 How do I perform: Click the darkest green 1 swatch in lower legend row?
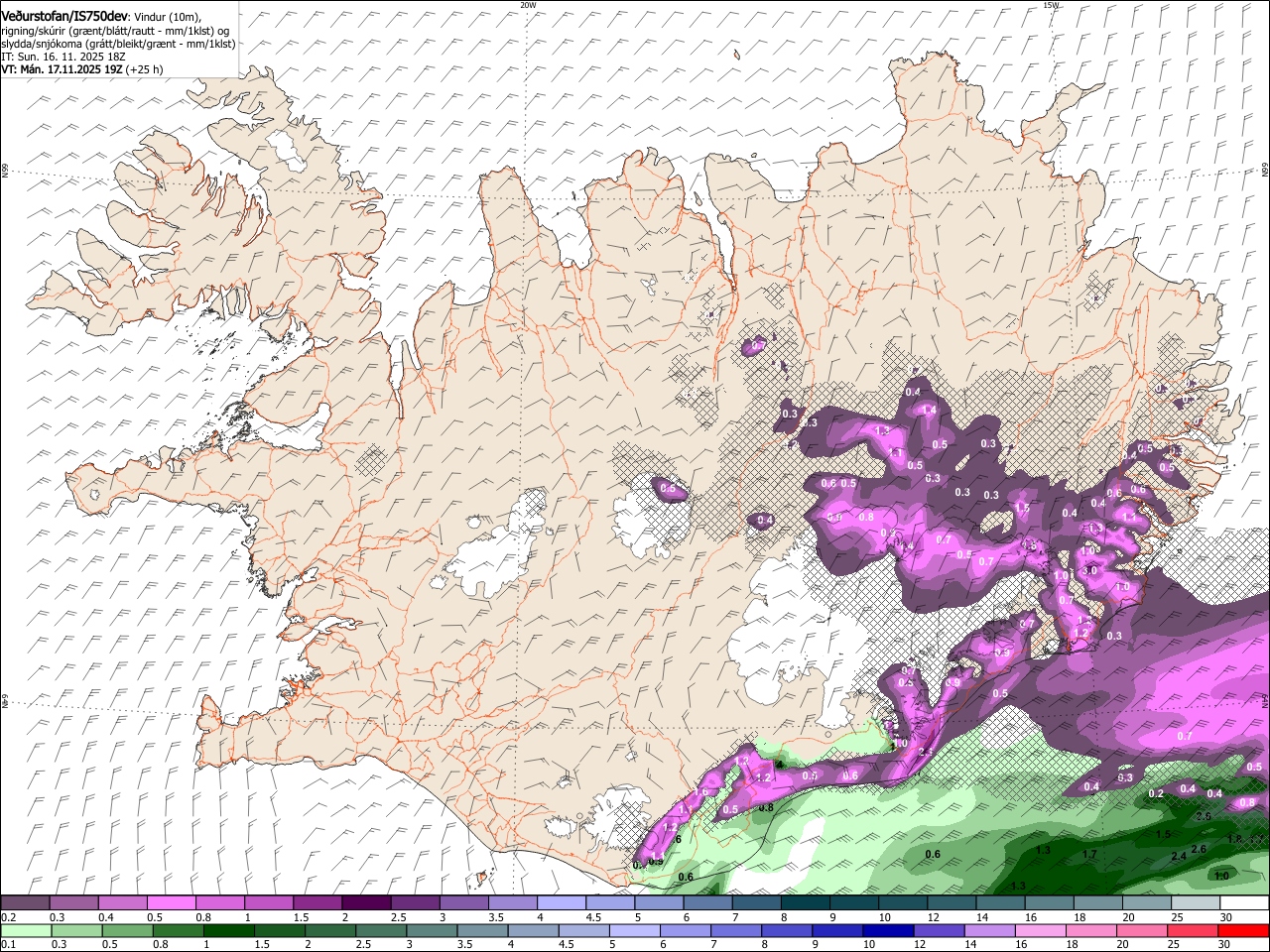click(229, 930)
